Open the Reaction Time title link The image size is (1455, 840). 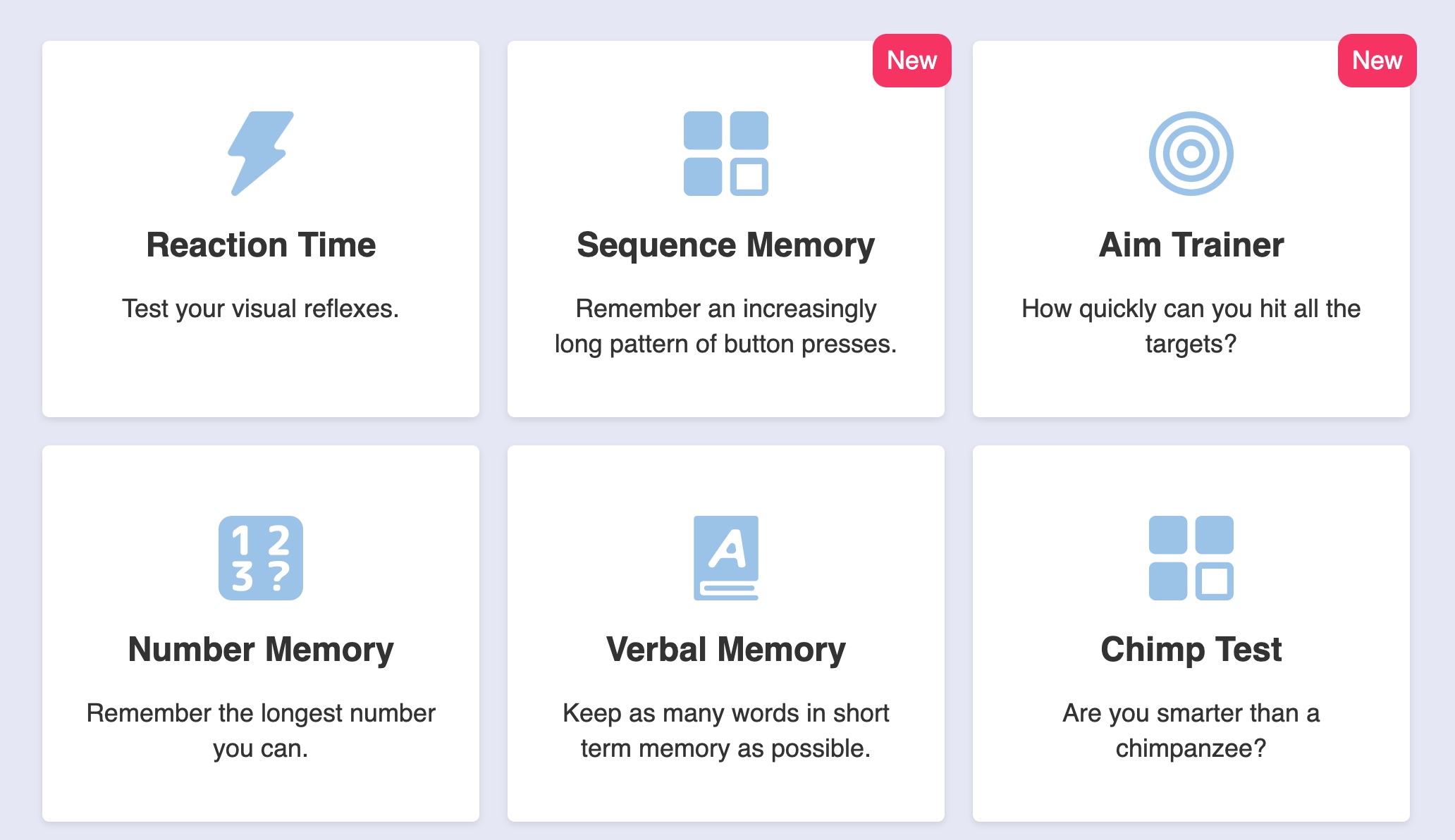[261, 245]
